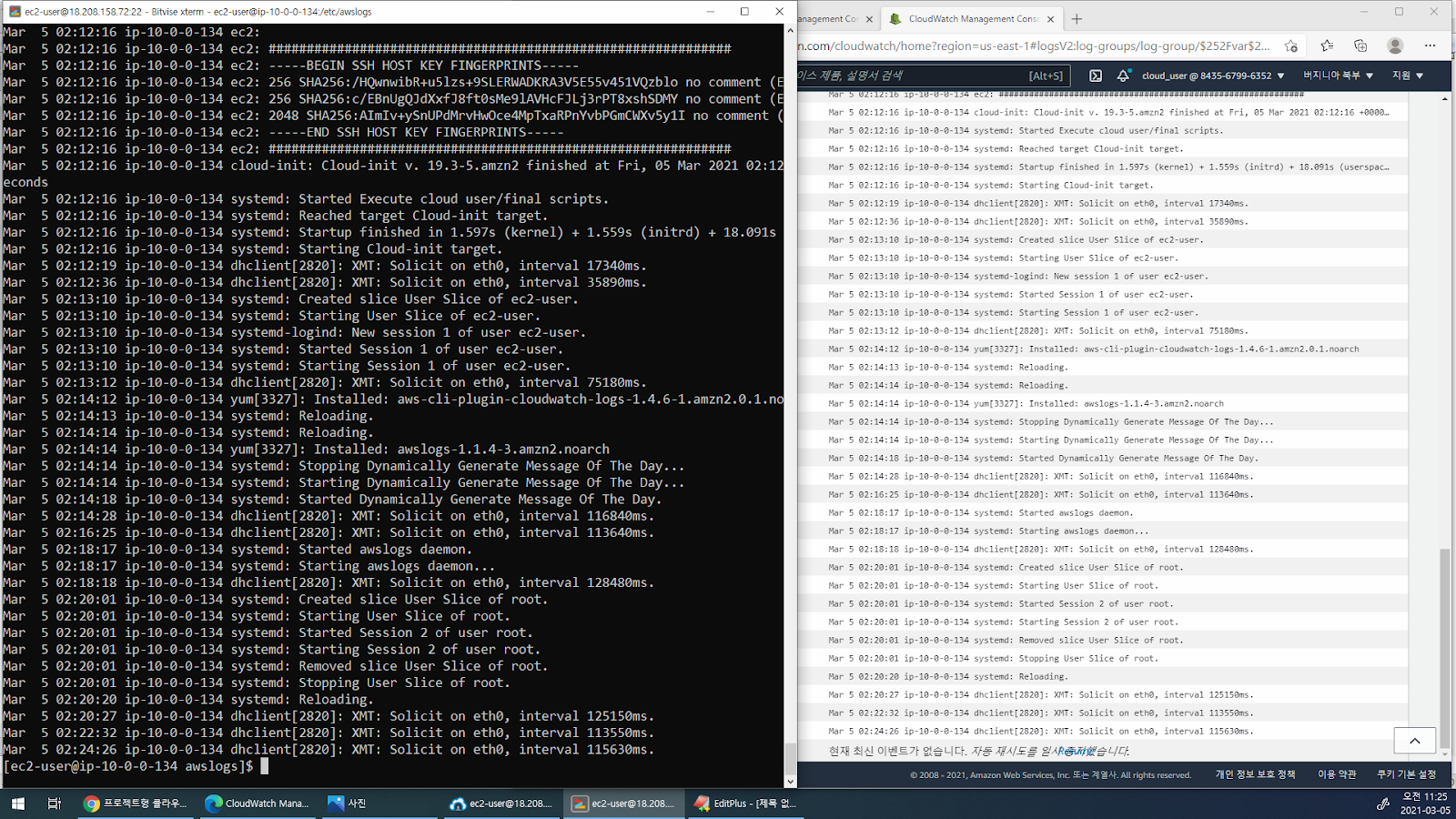Open the active xterm taskbar item
This screenshot has width=1456, height=819.
coord(623,803)
